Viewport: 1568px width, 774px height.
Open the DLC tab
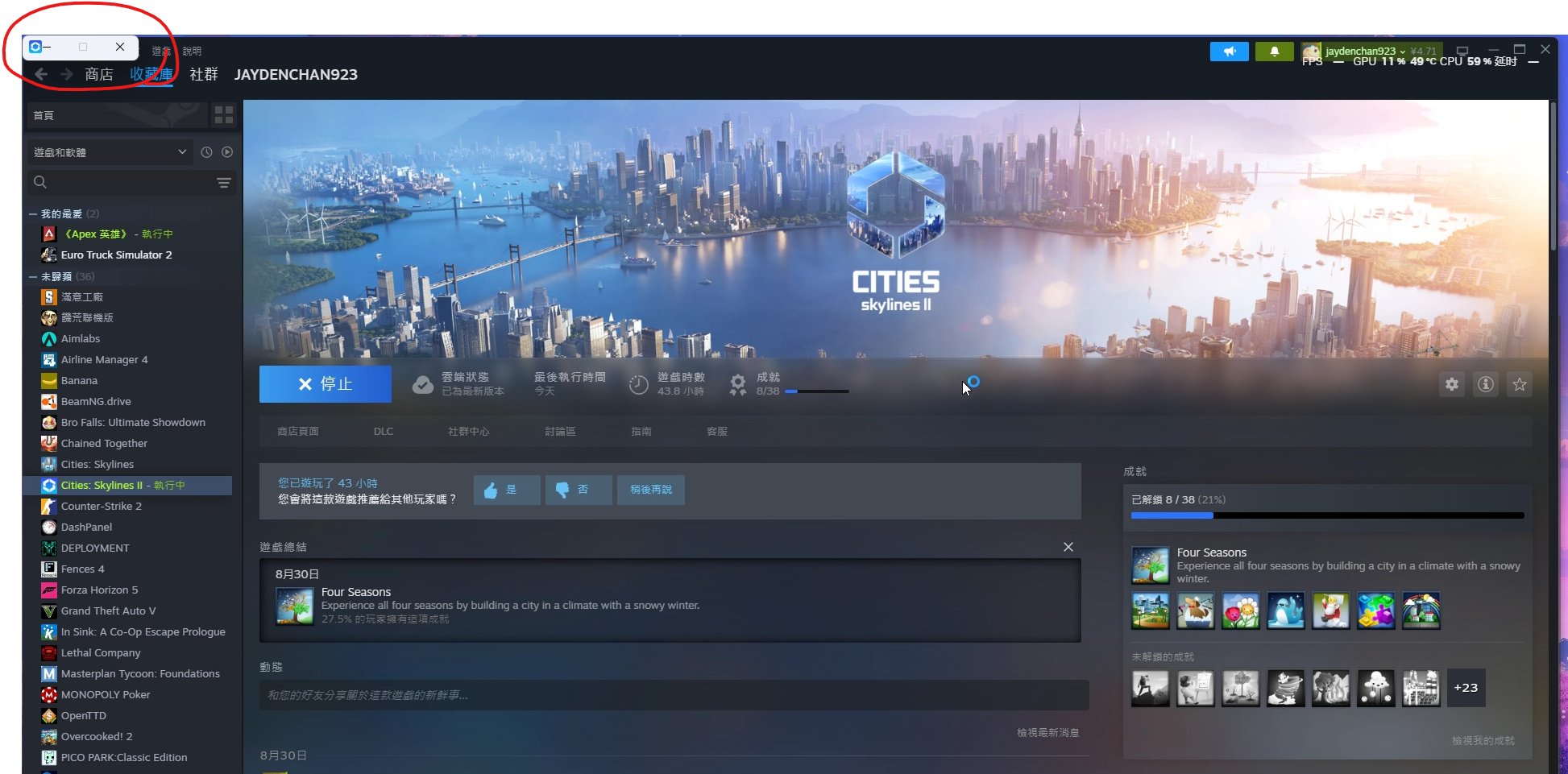click(x=384, y=432)
